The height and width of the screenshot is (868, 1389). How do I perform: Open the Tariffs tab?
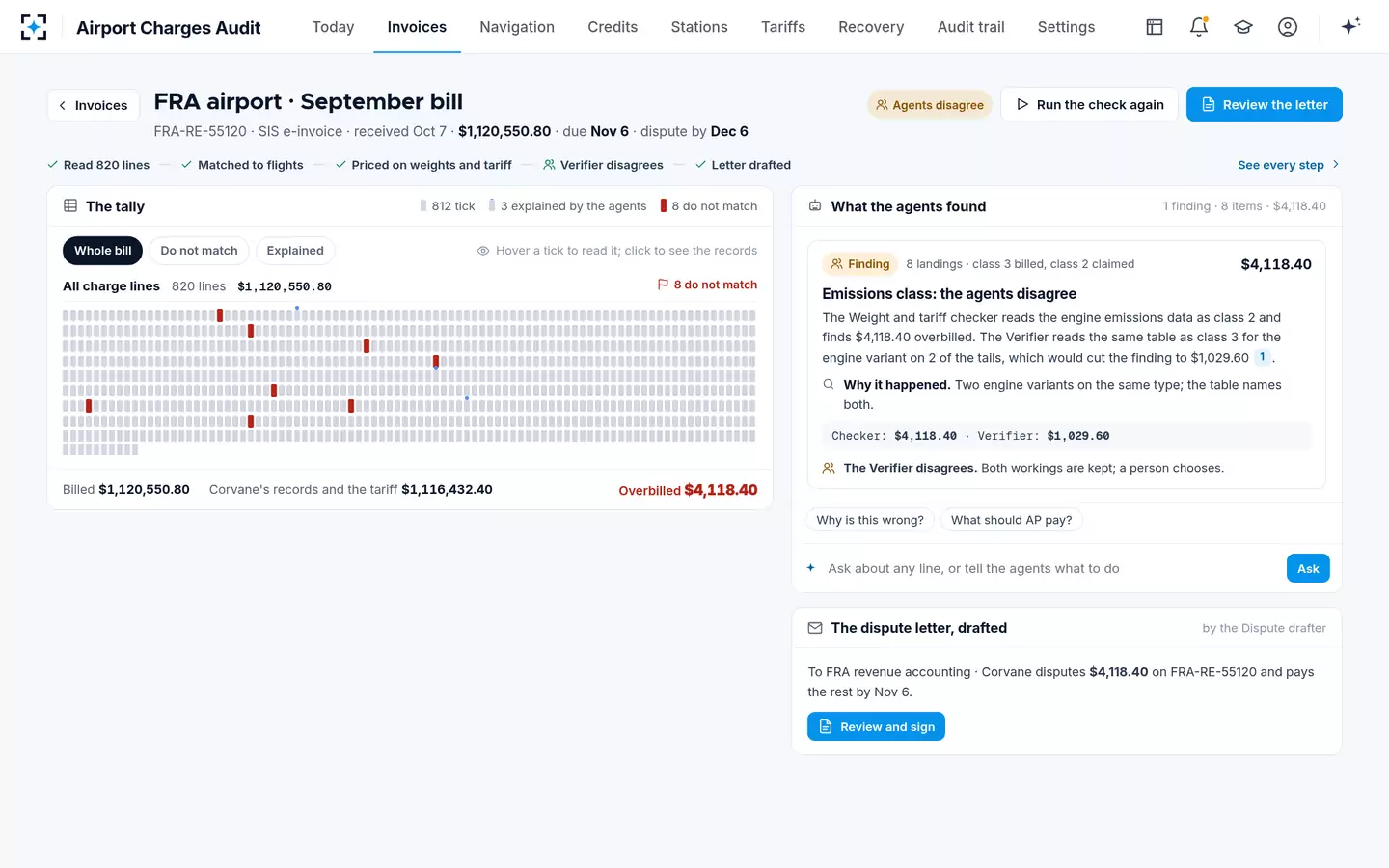pyautogui.click(x=783, y=27)
